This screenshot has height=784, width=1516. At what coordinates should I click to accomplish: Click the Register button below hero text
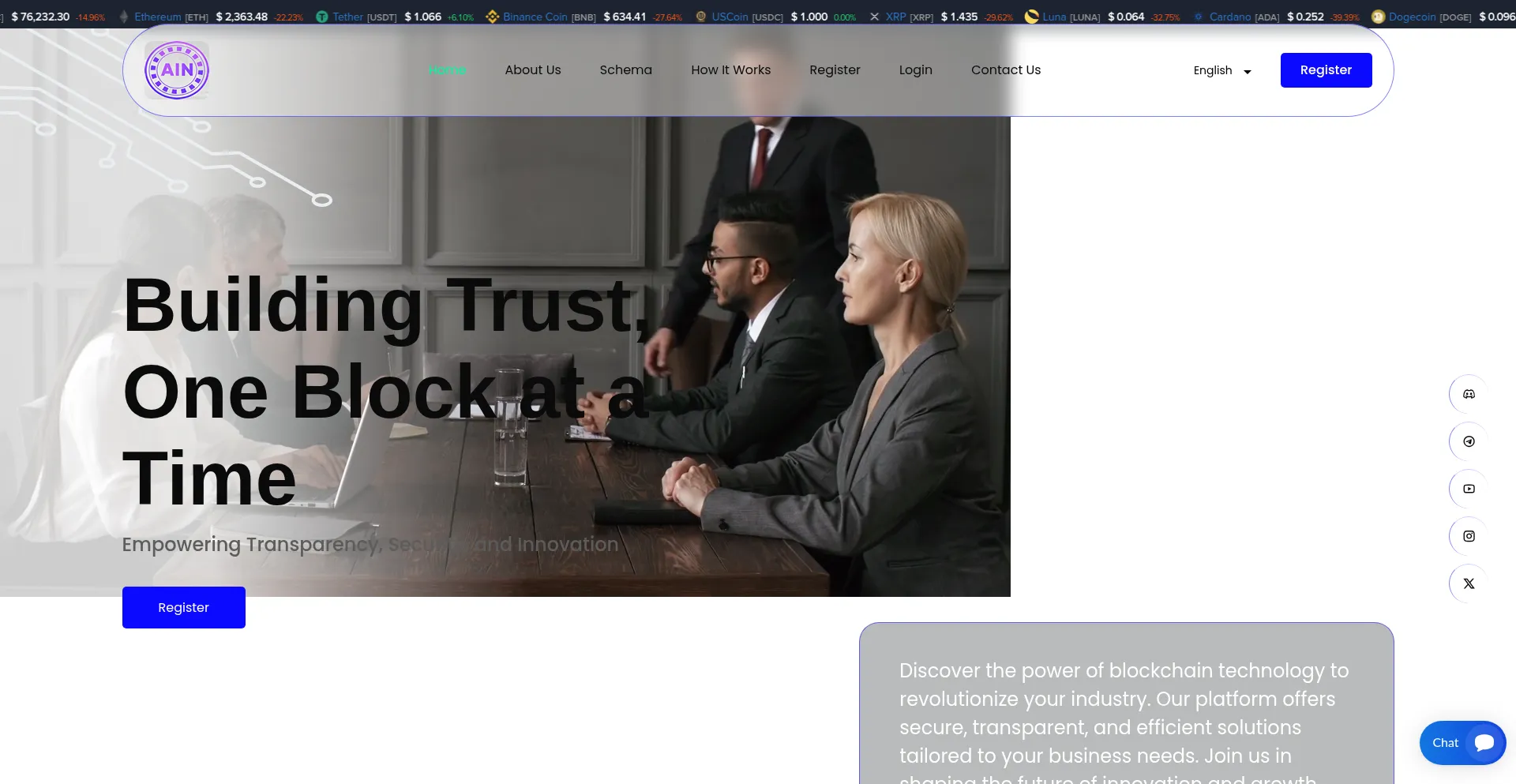tap(183, 607)
